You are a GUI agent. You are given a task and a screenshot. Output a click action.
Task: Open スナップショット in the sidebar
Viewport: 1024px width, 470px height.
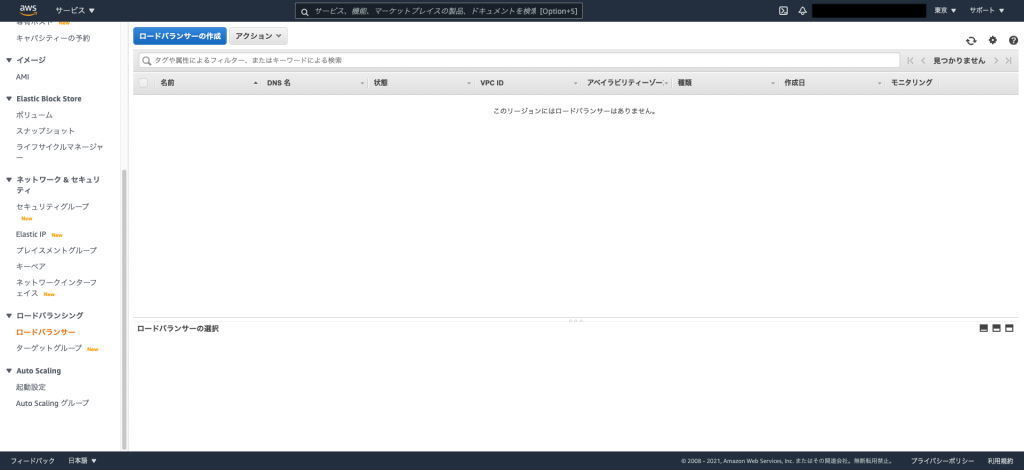pyautogui.click(x=46, y=131)
